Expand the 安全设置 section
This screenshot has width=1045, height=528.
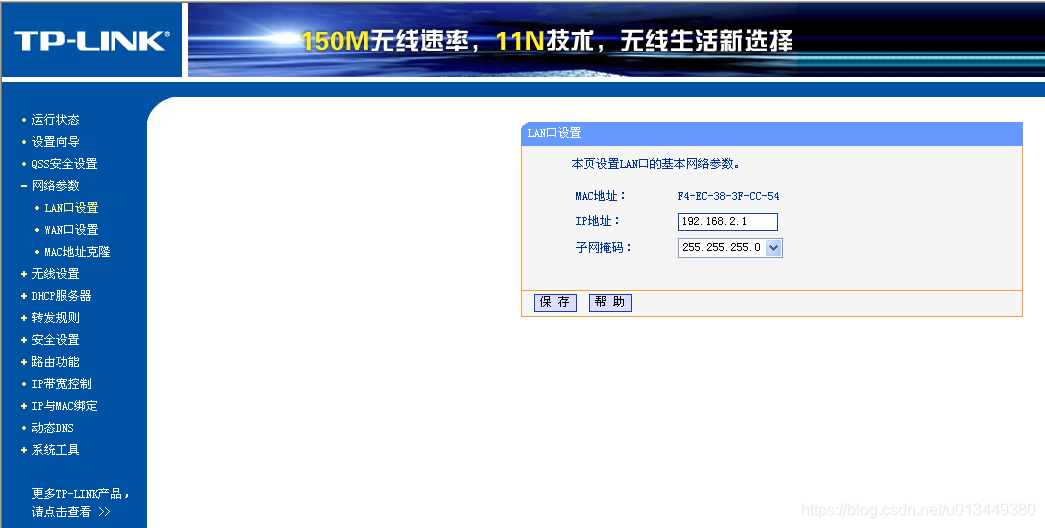(x=55, y=340)
